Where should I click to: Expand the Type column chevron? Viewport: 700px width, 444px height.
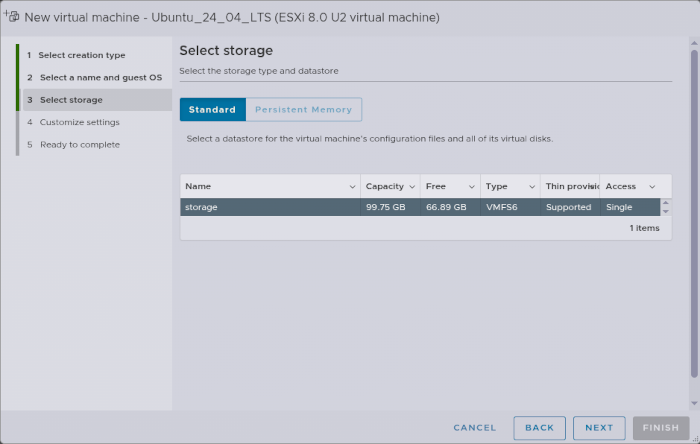(531, 187)
